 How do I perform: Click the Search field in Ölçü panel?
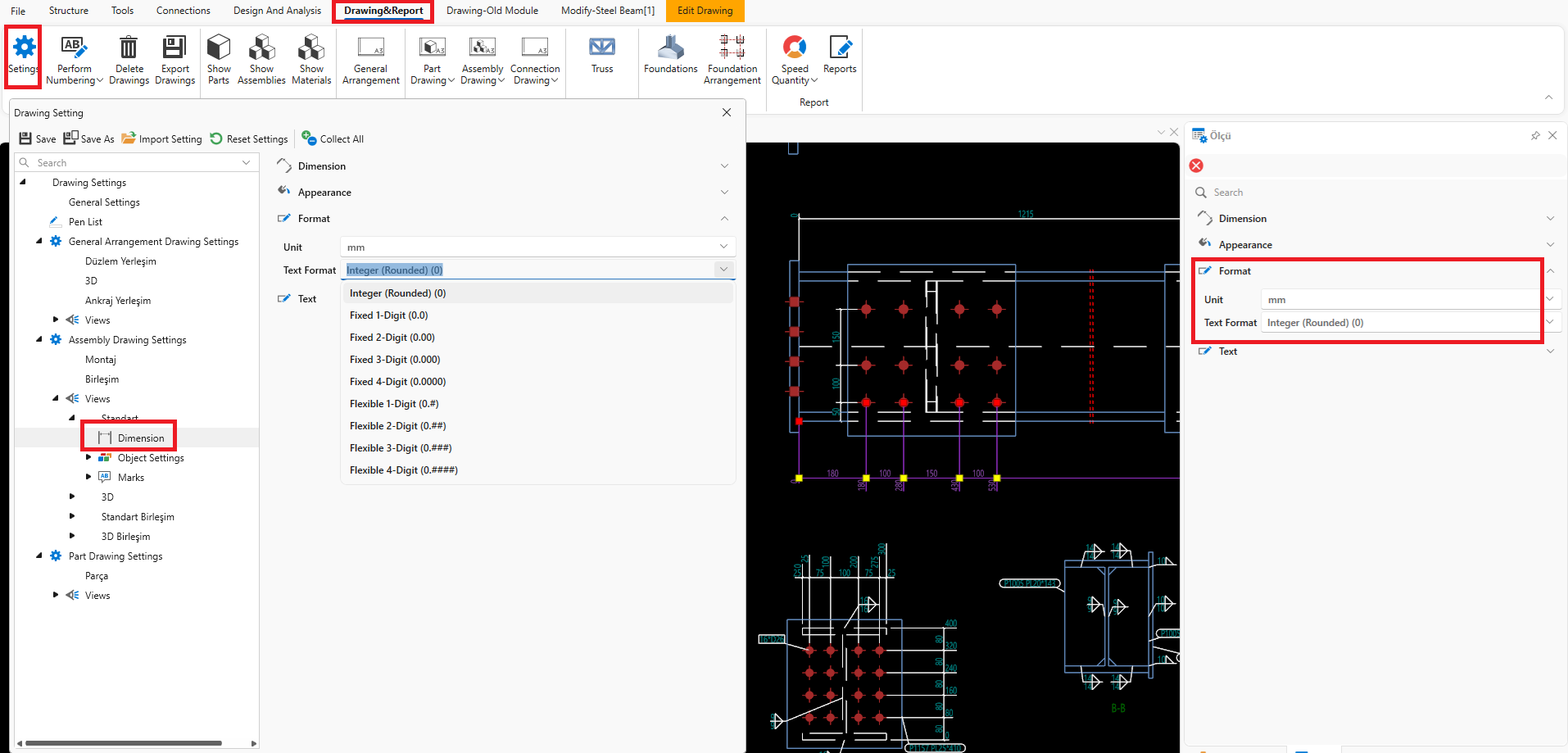(x=1373, y=193)
